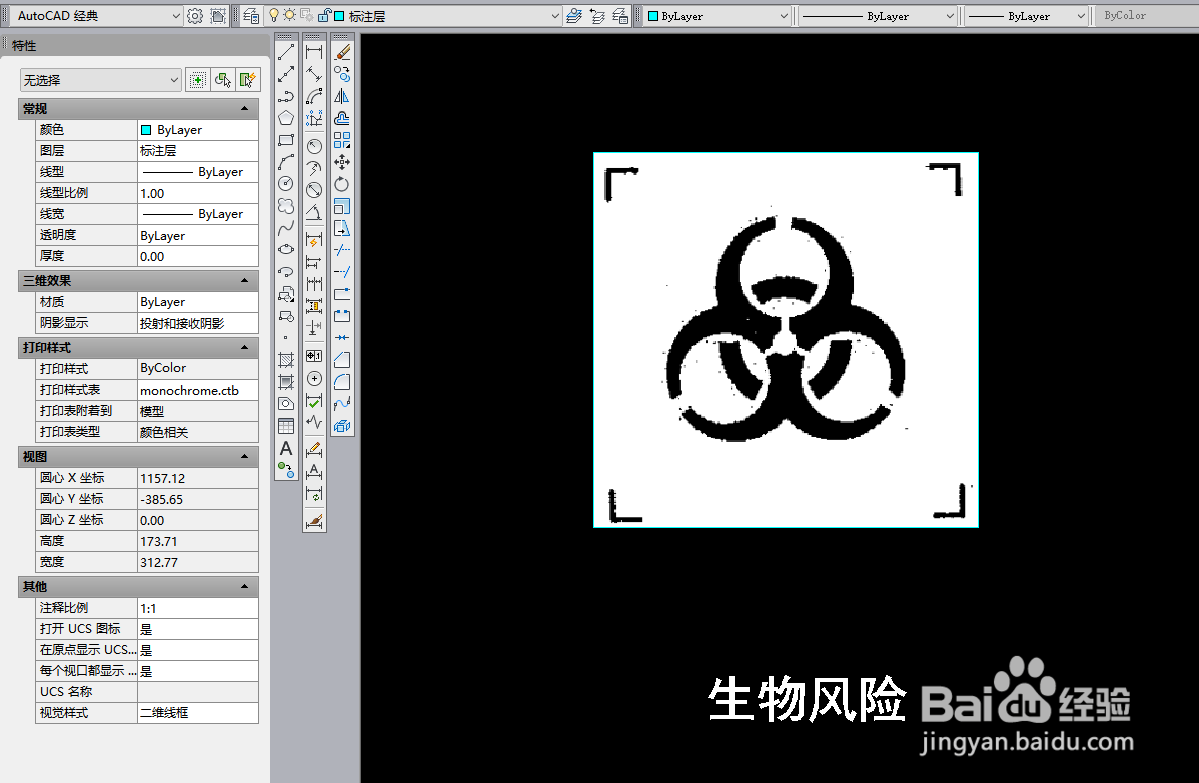Image resolution: width=1199 pixels, height=783 pixels.
Task: Pick the Polygon tool
Action: [286, 118]
